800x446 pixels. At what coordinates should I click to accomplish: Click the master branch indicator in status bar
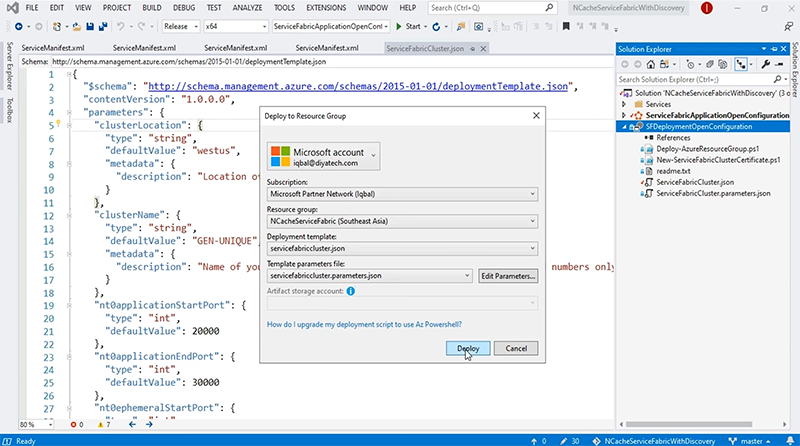[x=749, y=441]
